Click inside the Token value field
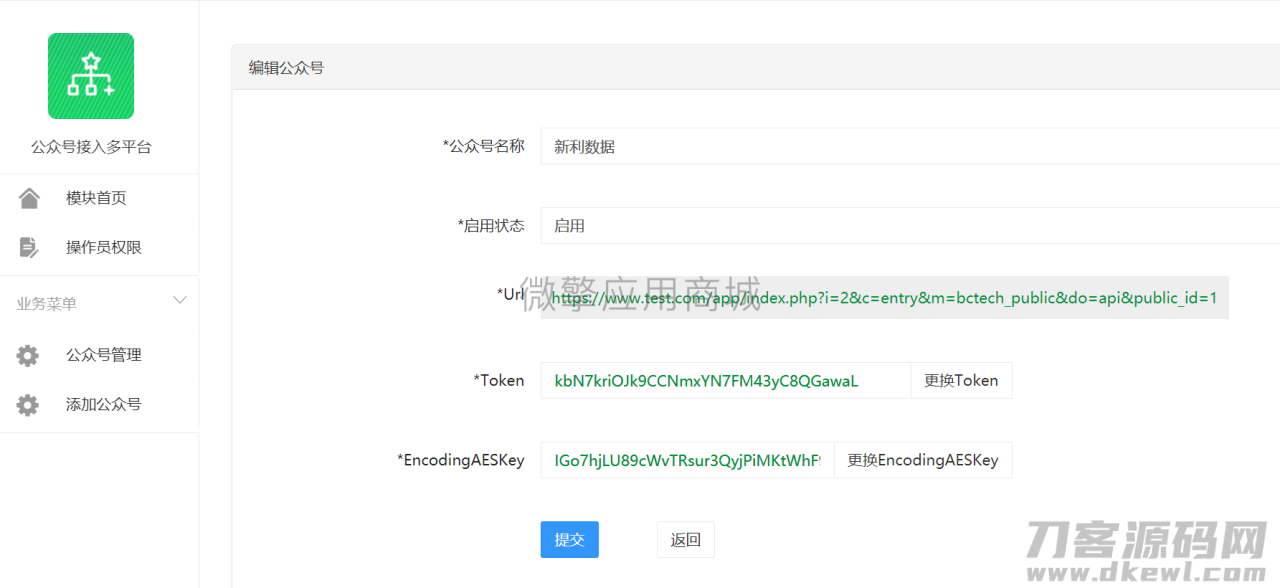 (x=725, y=381)
